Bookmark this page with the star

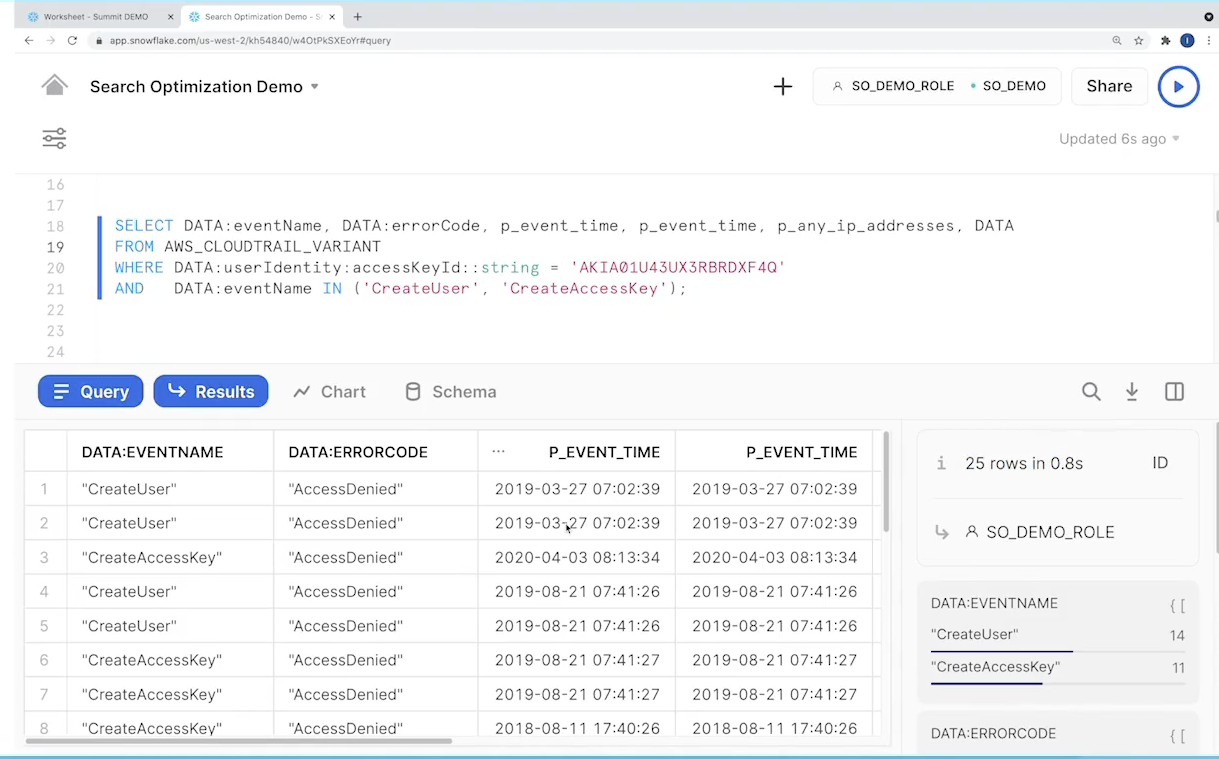1139,41
